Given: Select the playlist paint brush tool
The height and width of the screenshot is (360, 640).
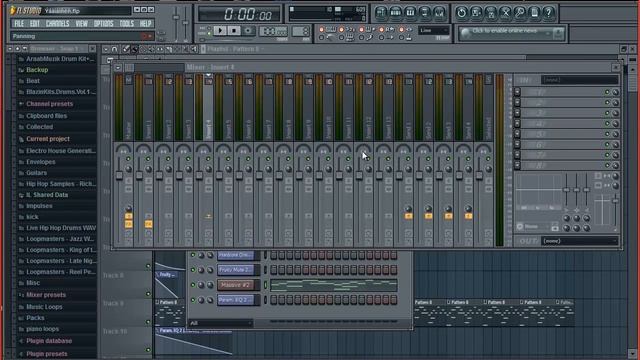Looking at the screenshot, I should point(134,49).
